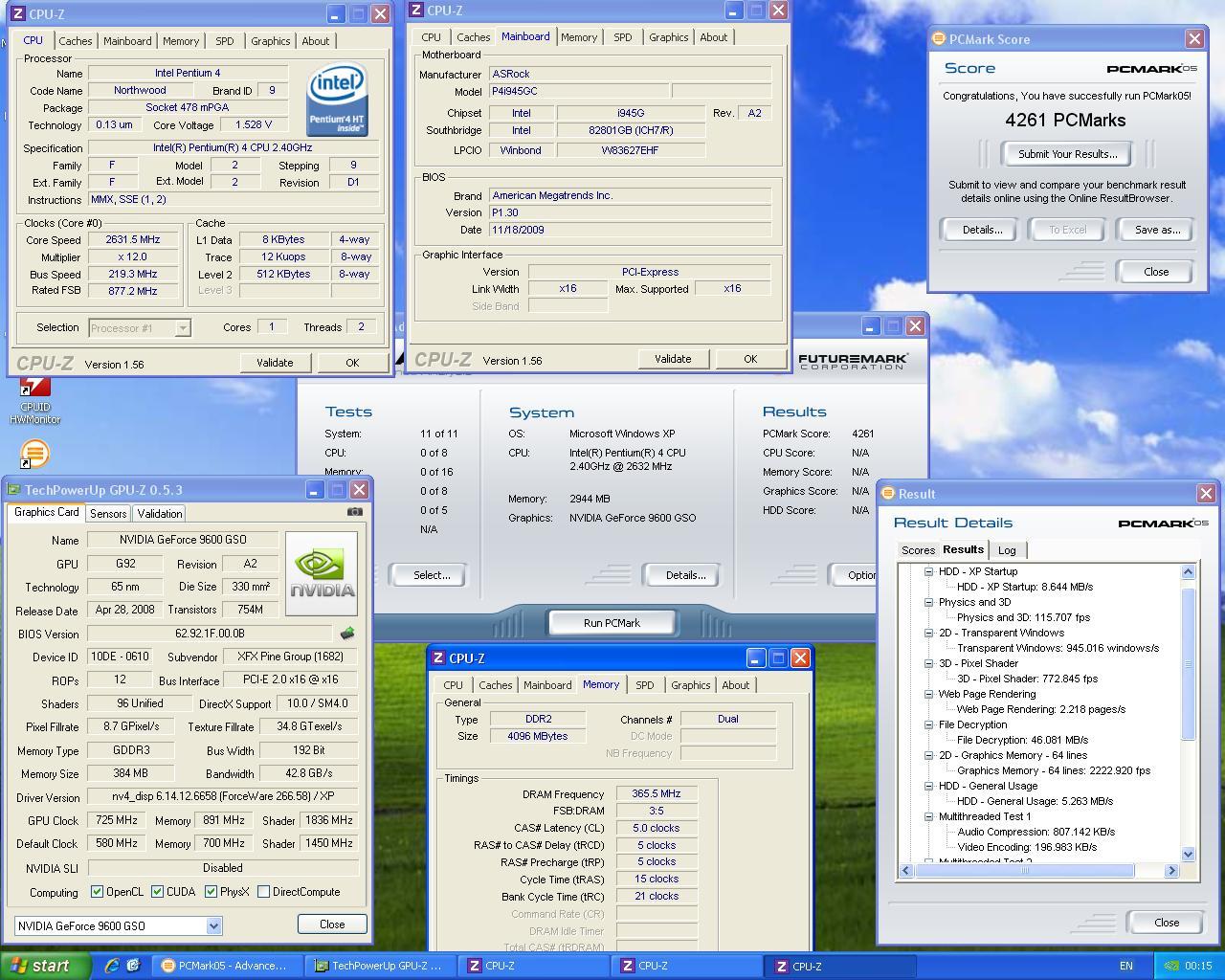Viewport: 1225px width, 980px height.
Task: Click the BIOS Version field in GPU-Z
Action: pos(210,634)
